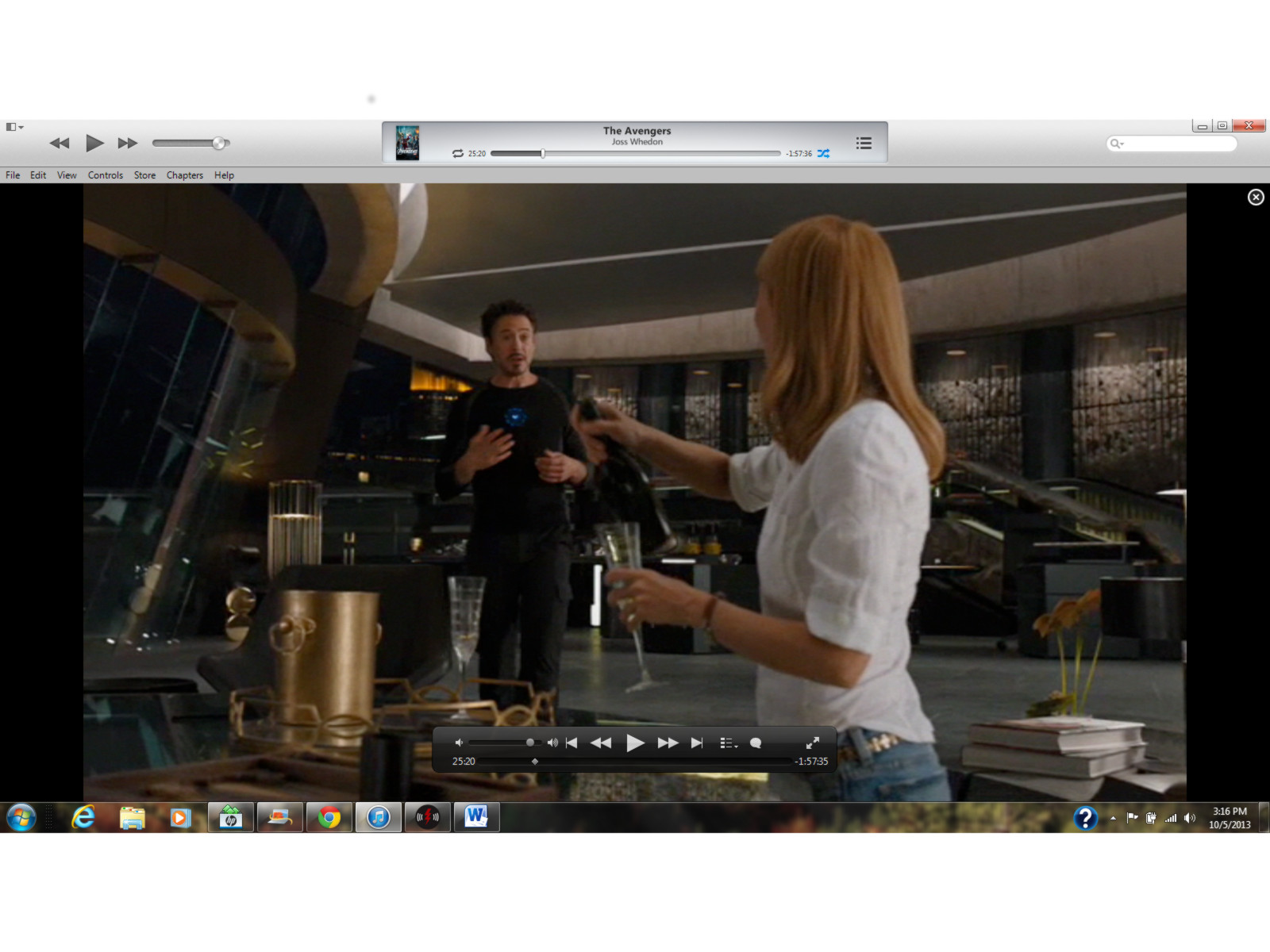Open the Edit menu

(x=38, y=175)
